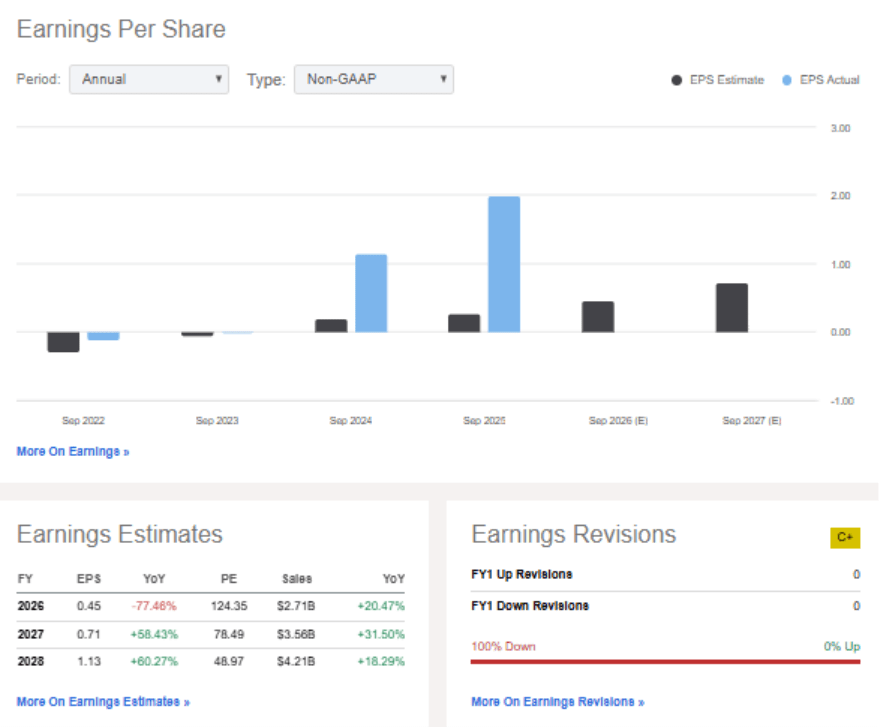Click the Sep 2026 (E) estimate bar
Image resolution: width=879 pixels, height=727 pixels.
point(598,317)
